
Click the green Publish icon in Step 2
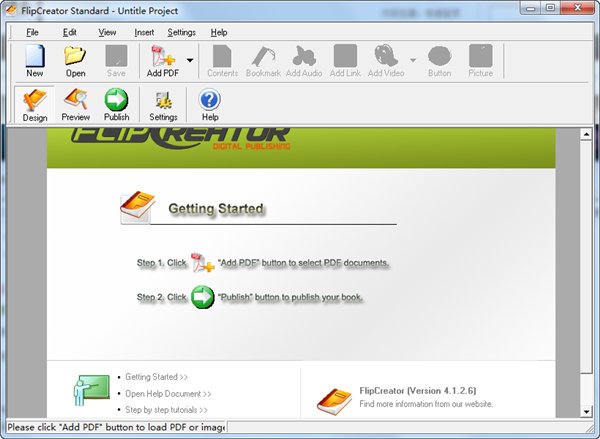point(202,297)
